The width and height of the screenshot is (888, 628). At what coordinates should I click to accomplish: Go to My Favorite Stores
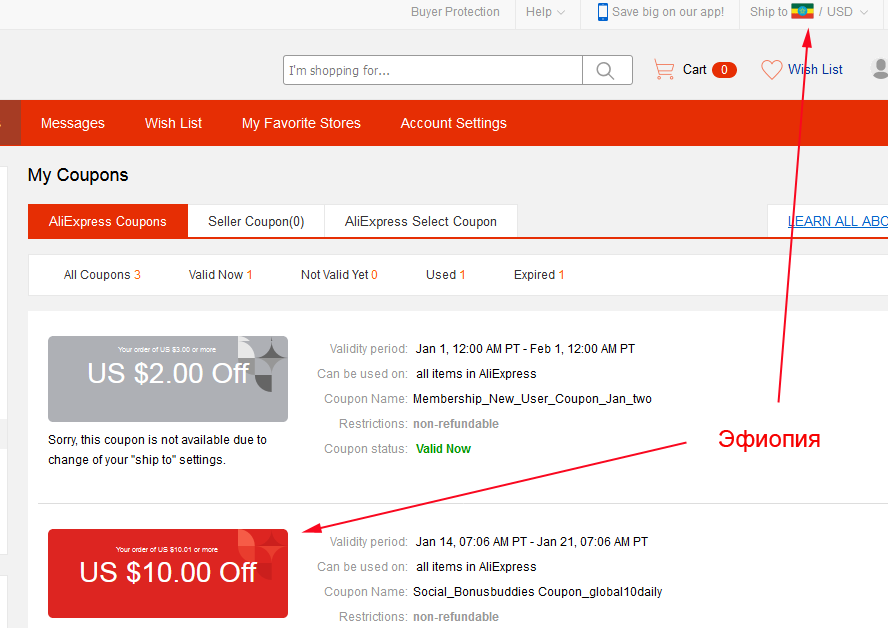click(301, 123)
